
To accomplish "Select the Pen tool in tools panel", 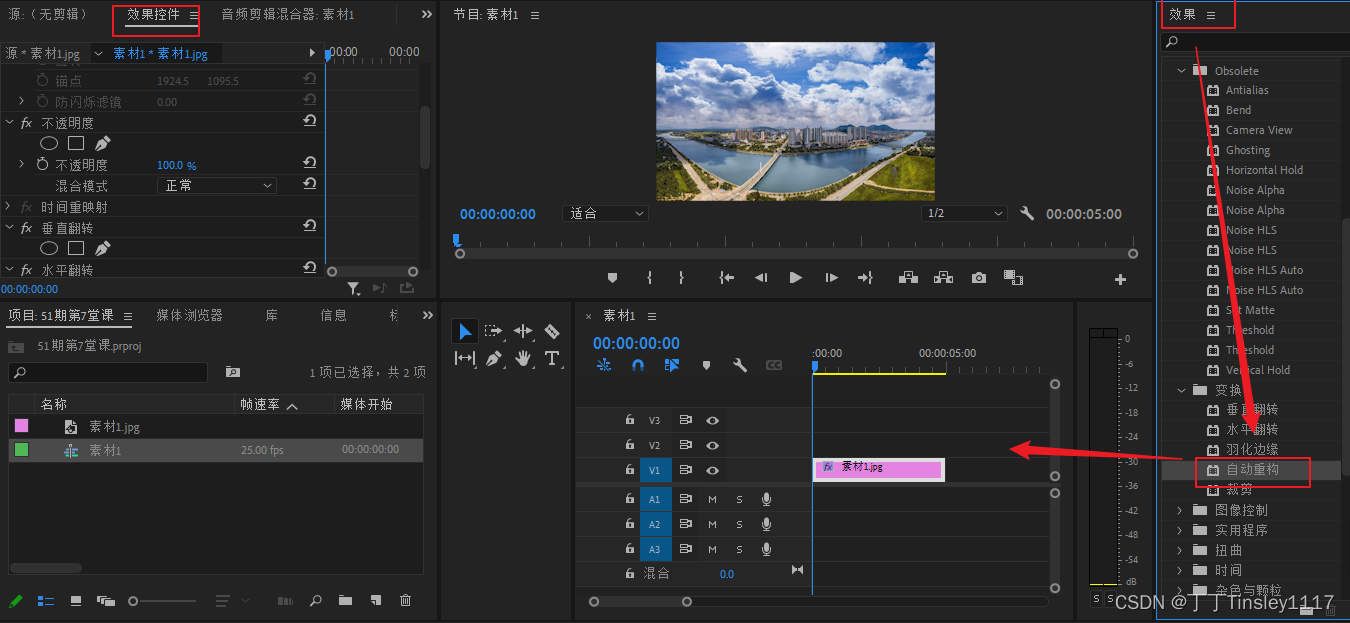I will pos(494,358).
